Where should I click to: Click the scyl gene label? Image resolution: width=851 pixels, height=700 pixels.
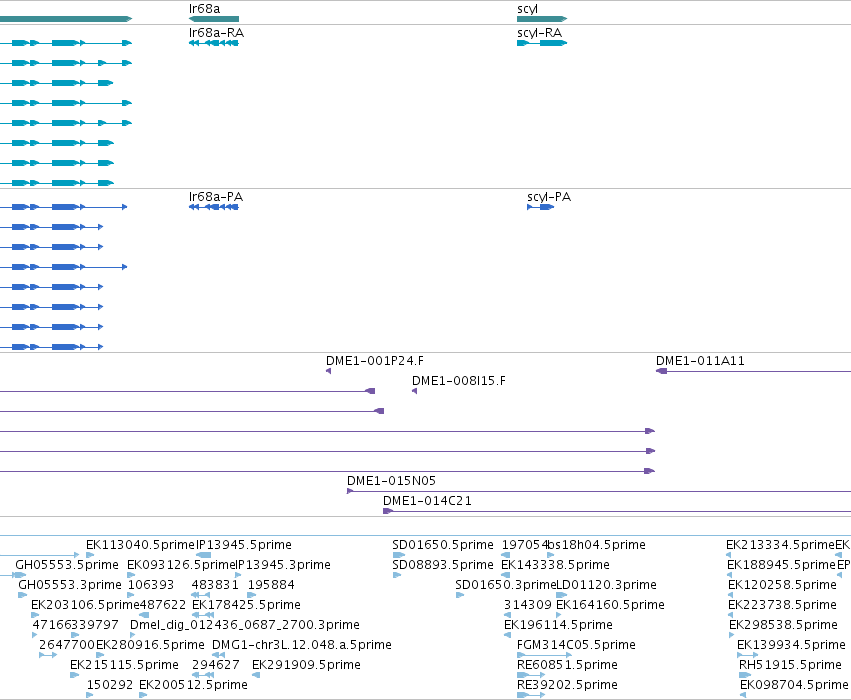tap(528, 9)
